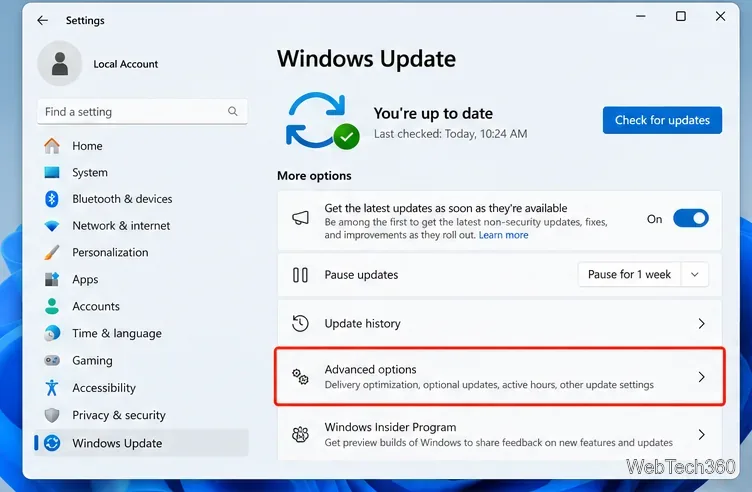Click the back arrow in Settings
This screenshot has width=752, height=492.
[43, 20]
